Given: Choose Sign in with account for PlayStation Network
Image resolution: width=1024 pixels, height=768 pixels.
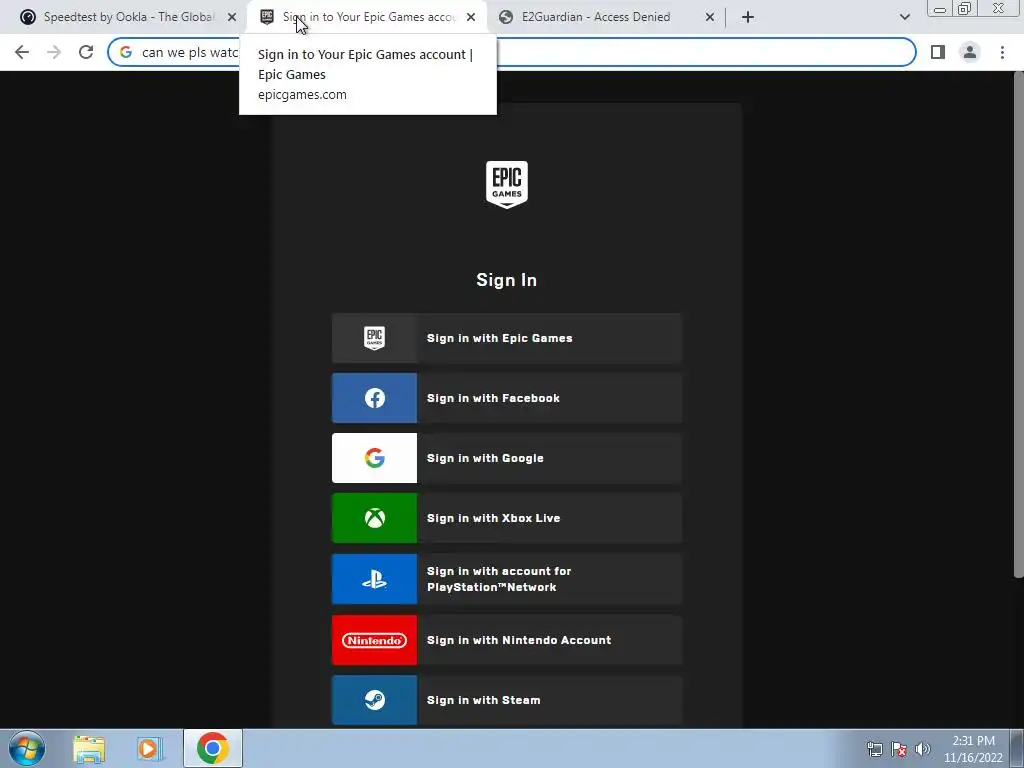Looking at the screenshot, I should tap(507, 579).
